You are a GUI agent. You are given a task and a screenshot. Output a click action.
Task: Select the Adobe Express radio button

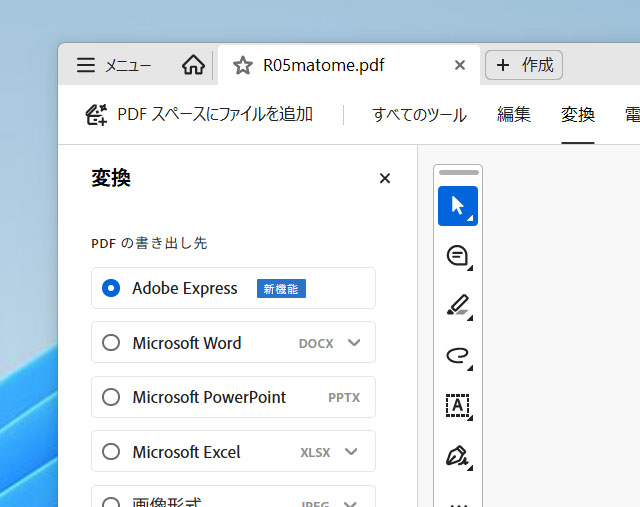(111, 288)
